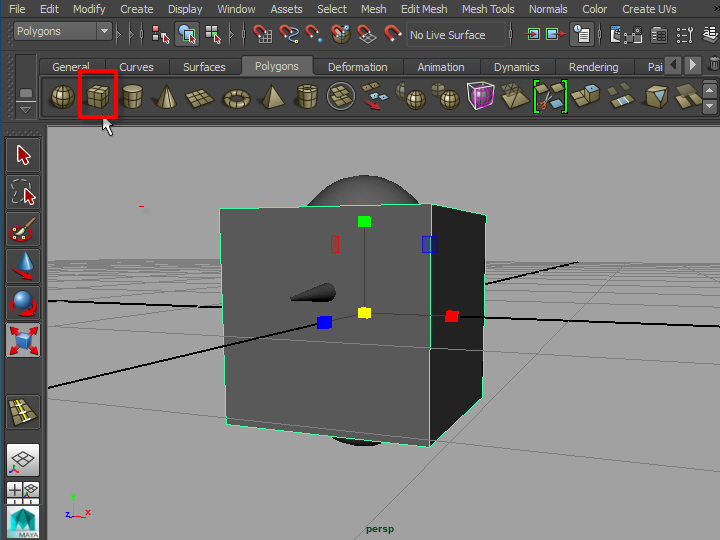
Task: Click the polygon Cube shelf icon
Action: point(98,98)
